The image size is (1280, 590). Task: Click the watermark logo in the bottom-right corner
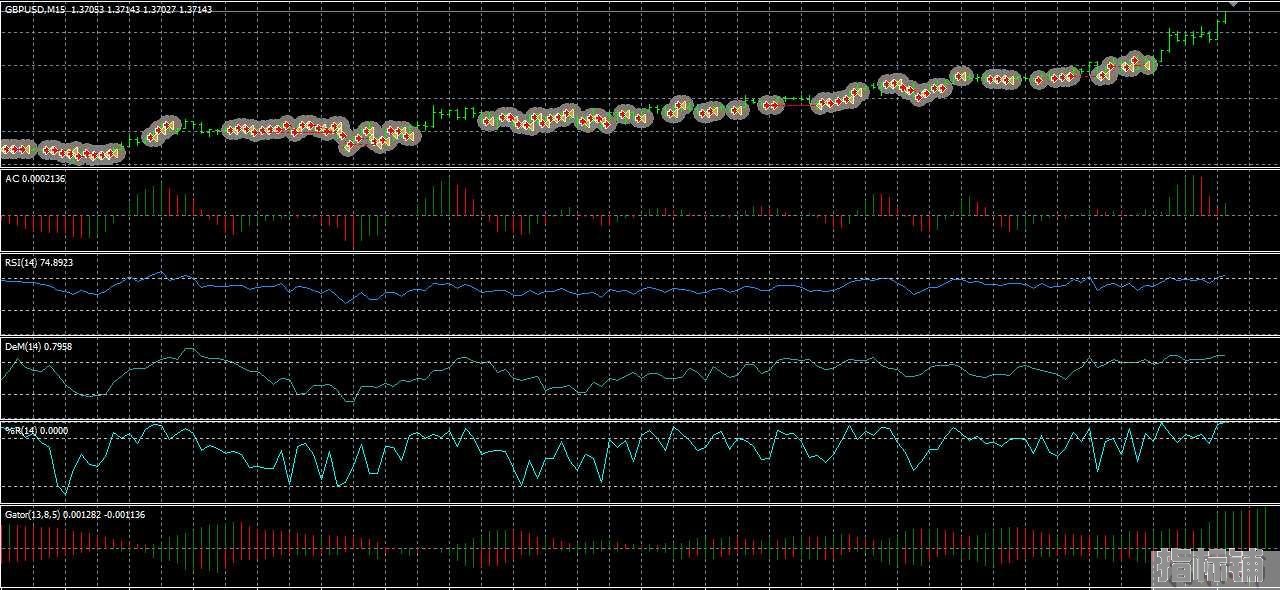coord(1209,567)
